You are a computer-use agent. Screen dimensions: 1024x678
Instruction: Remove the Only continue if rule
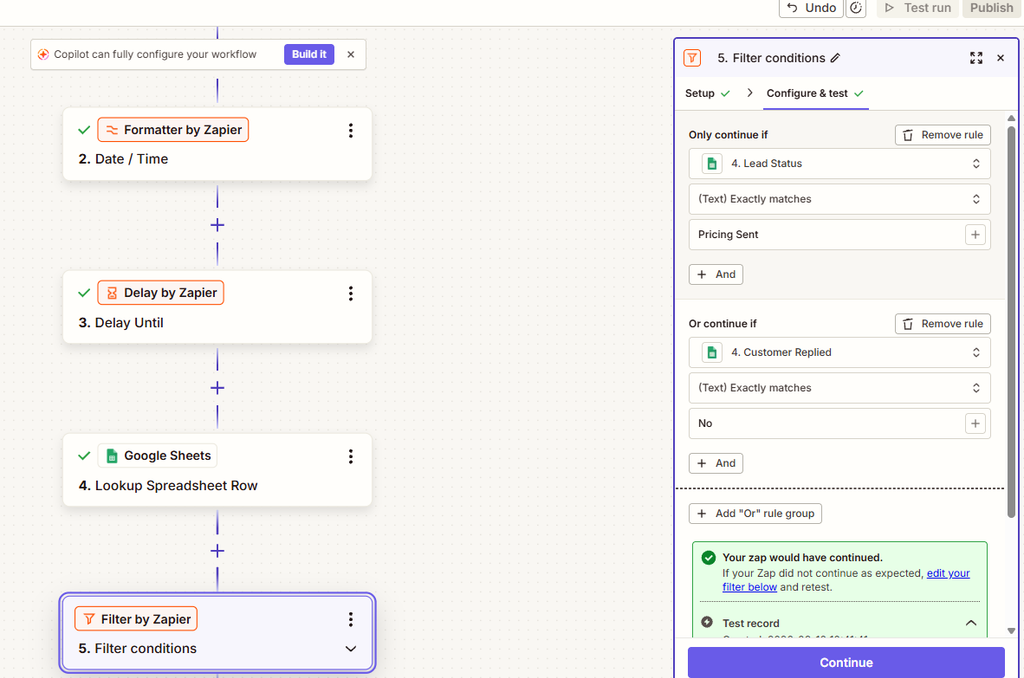[942, 135]
